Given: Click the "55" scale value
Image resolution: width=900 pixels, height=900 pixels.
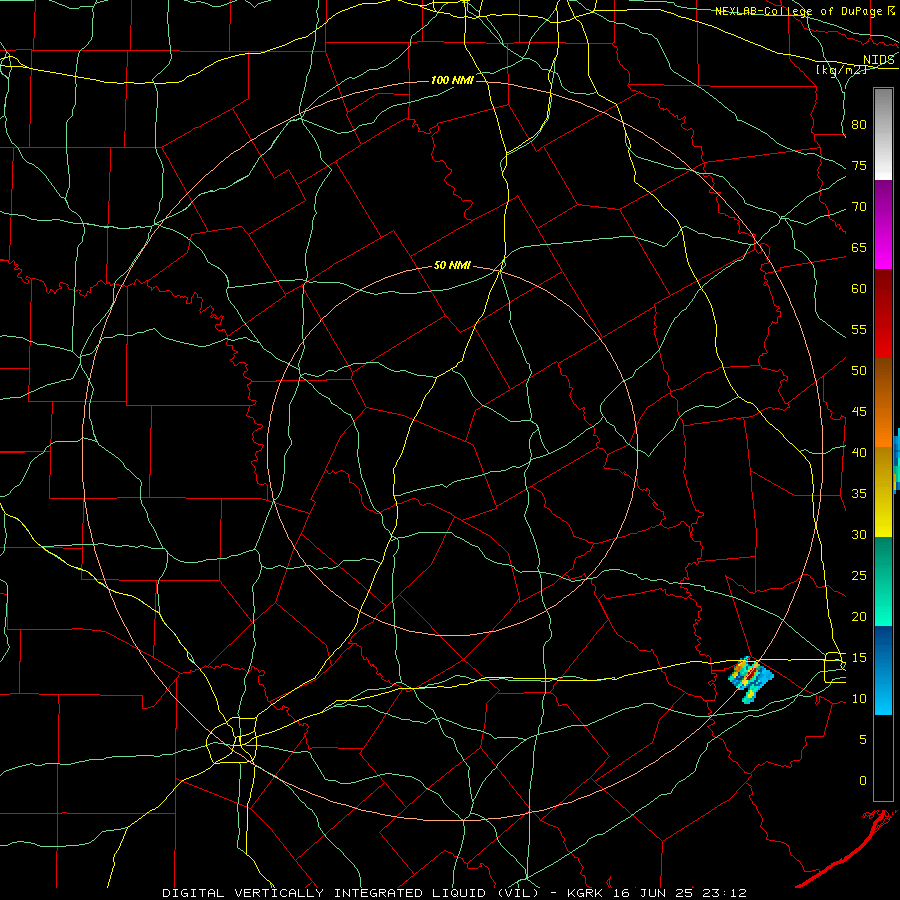Looking at the screenshot, I should 859,329.
